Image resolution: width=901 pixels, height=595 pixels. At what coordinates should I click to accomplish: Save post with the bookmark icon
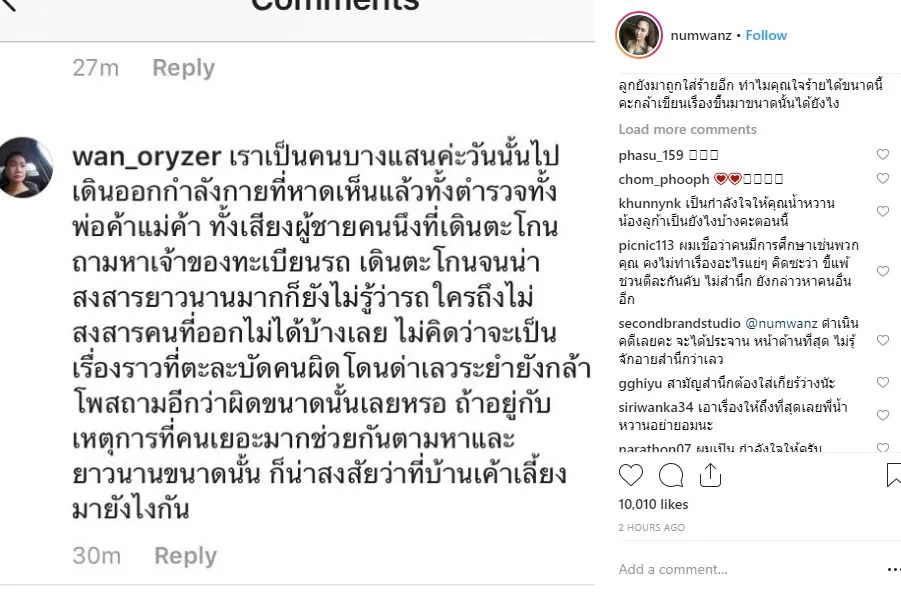(894, 475)
